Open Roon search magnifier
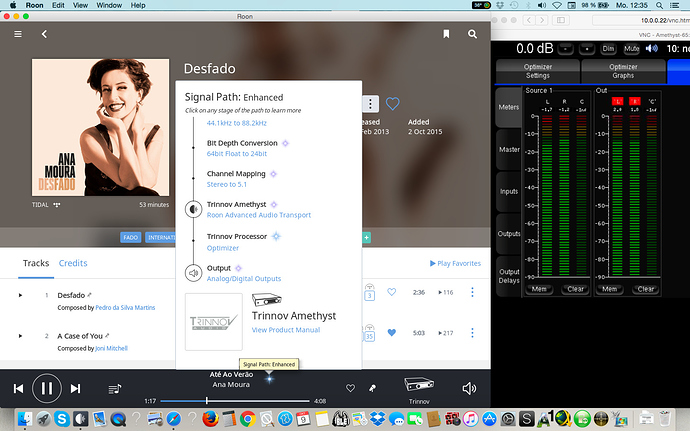 coord(472,34)
